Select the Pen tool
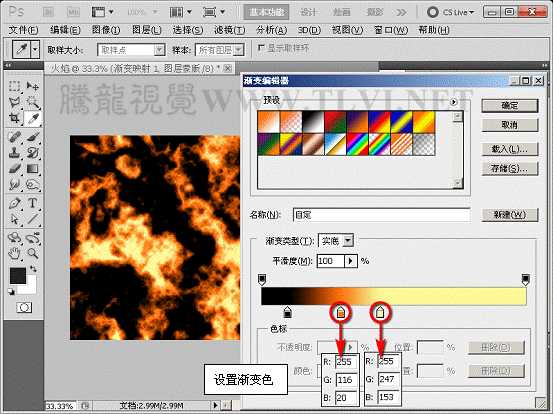Image resolution: width=553 pixels, height=414 pixels. pyautogui.click(x=14, y=203)
